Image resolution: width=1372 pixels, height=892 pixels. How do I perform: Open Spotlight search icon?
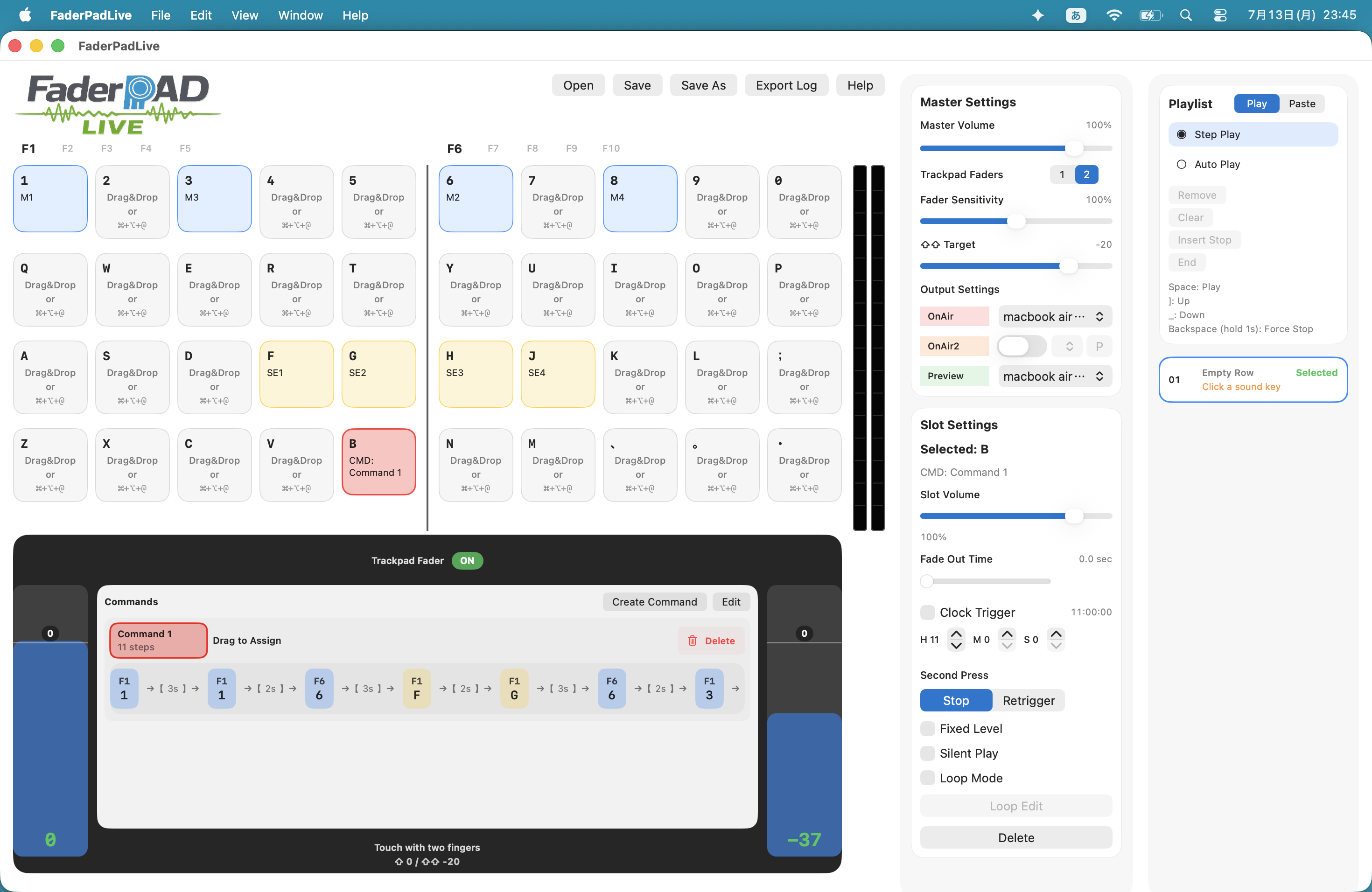click(1186, 15)
